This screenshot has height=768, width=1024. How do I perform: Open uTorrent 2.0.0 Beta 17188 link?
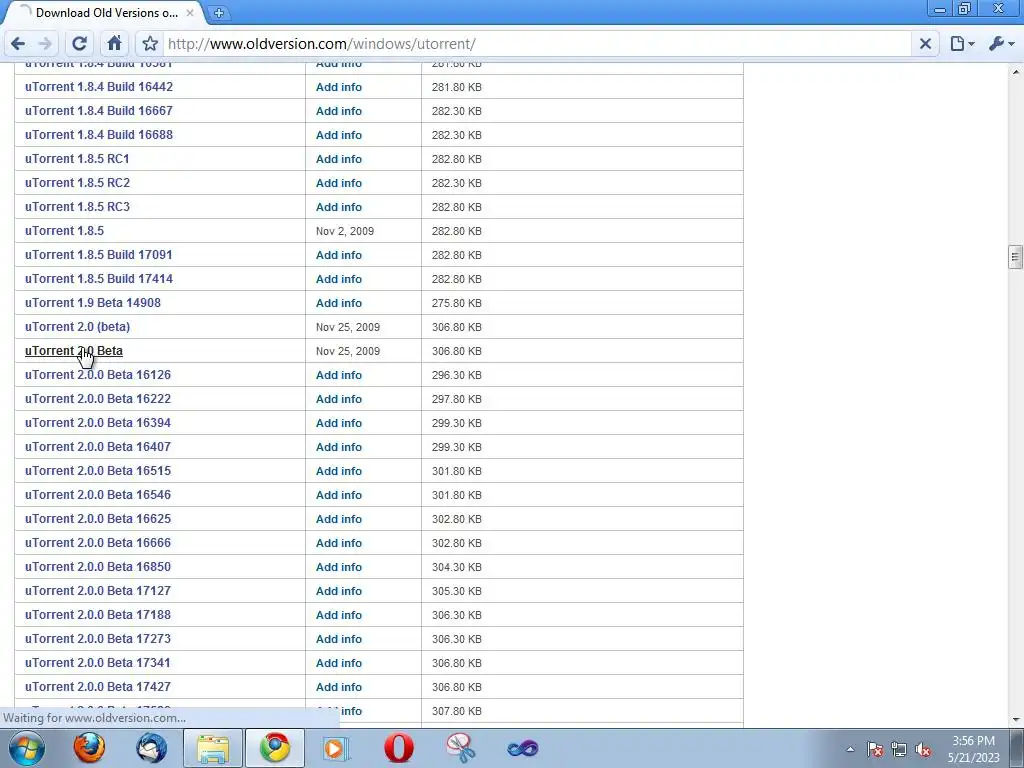(98, 615)
